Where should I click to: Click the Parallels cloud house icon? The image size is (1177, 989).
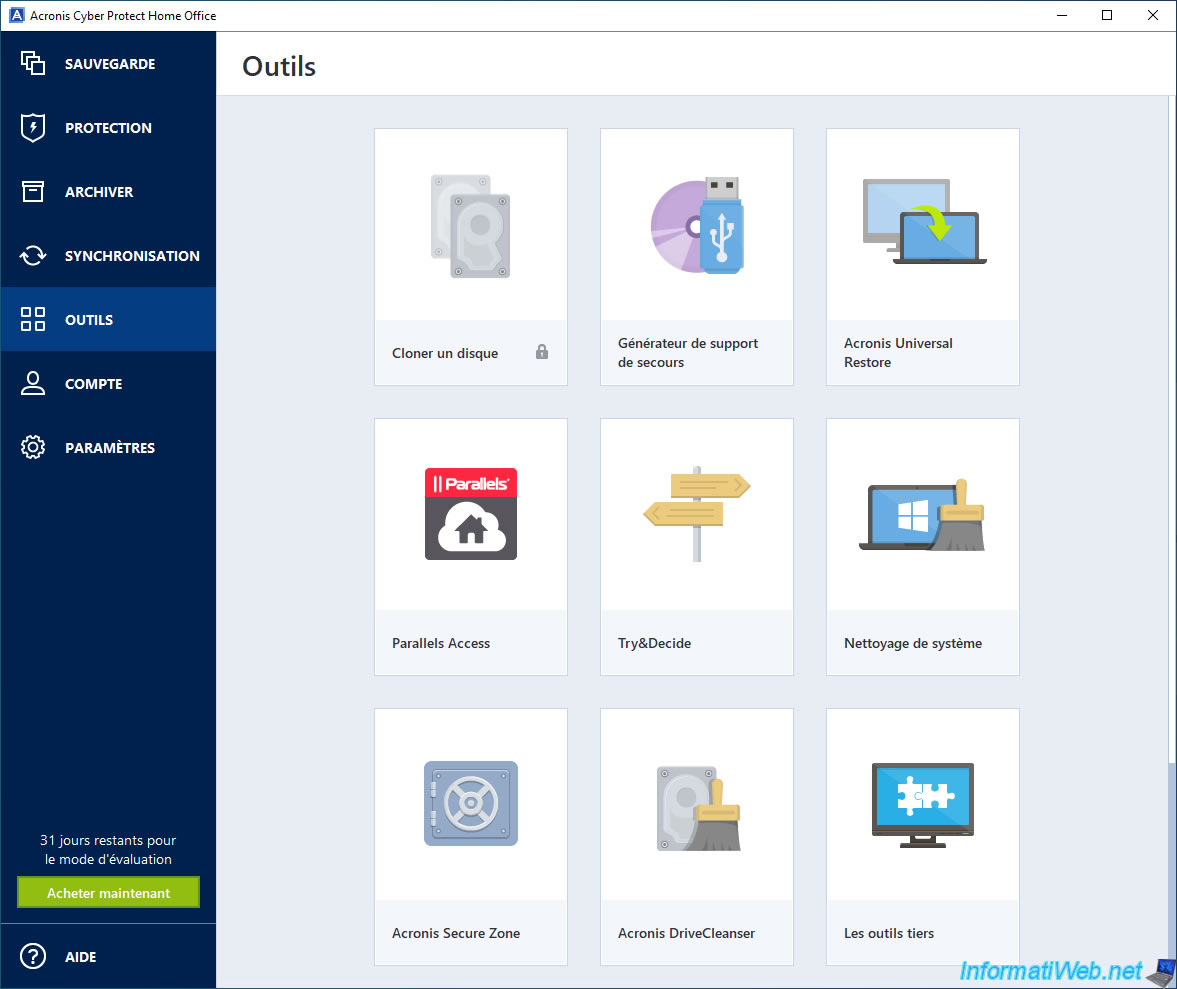471,514
